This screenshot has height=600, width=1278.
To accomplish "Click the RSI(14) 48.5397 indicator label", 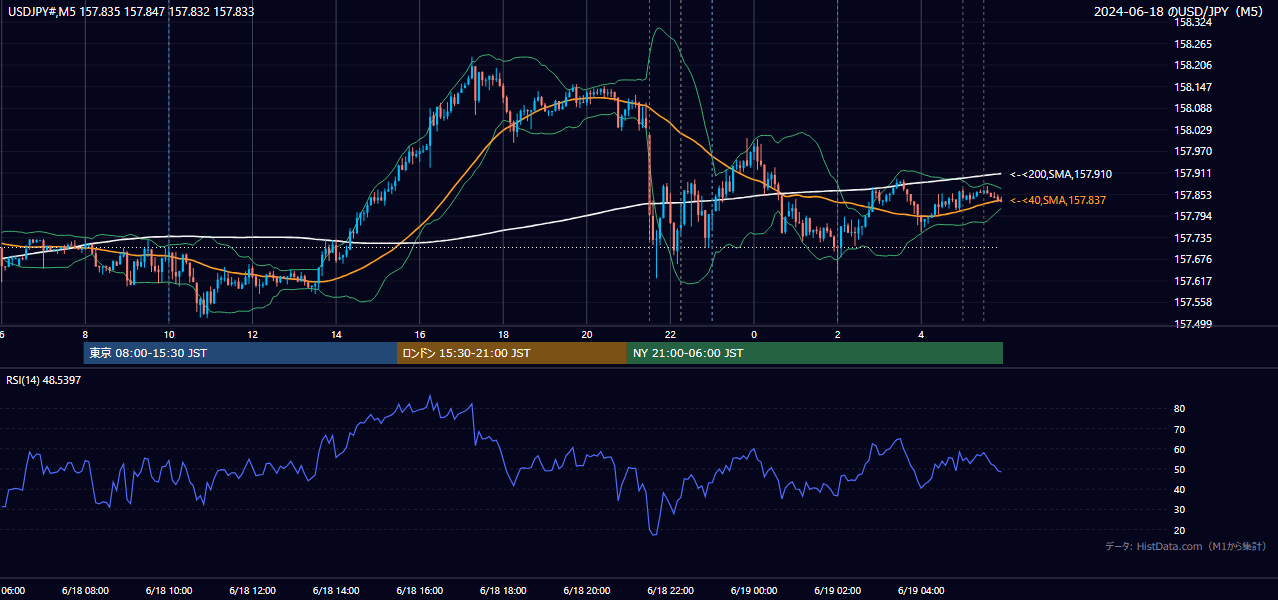I will (x=44, y=380).
